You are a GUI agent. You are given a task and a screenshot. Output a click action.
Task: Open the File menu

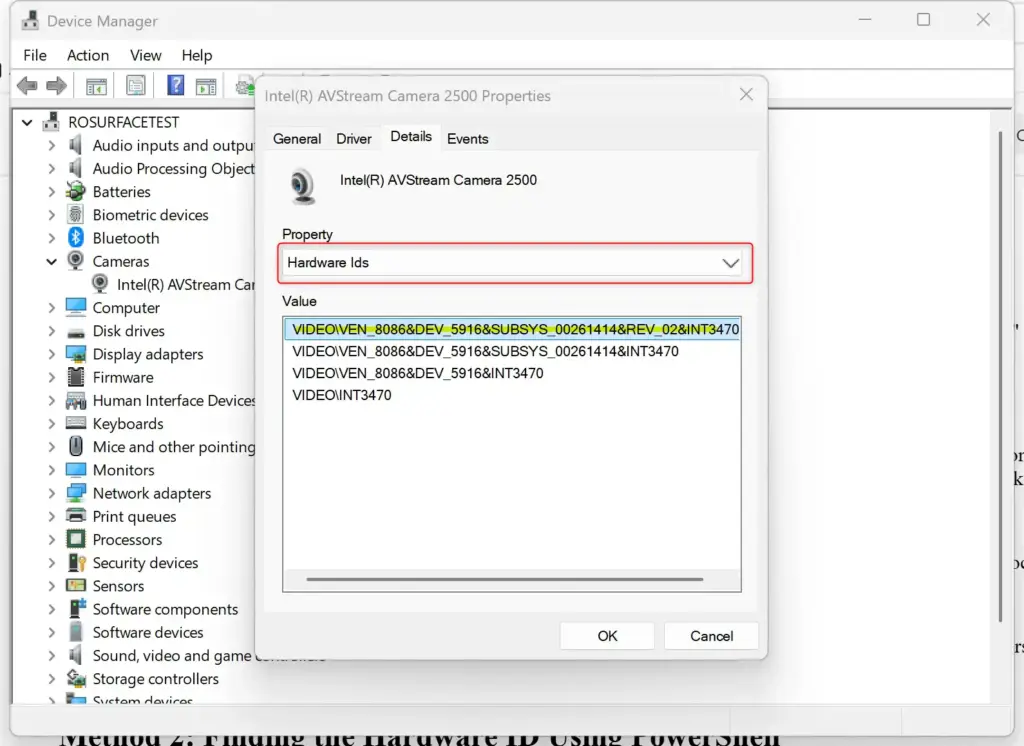(x=35, y=56)
